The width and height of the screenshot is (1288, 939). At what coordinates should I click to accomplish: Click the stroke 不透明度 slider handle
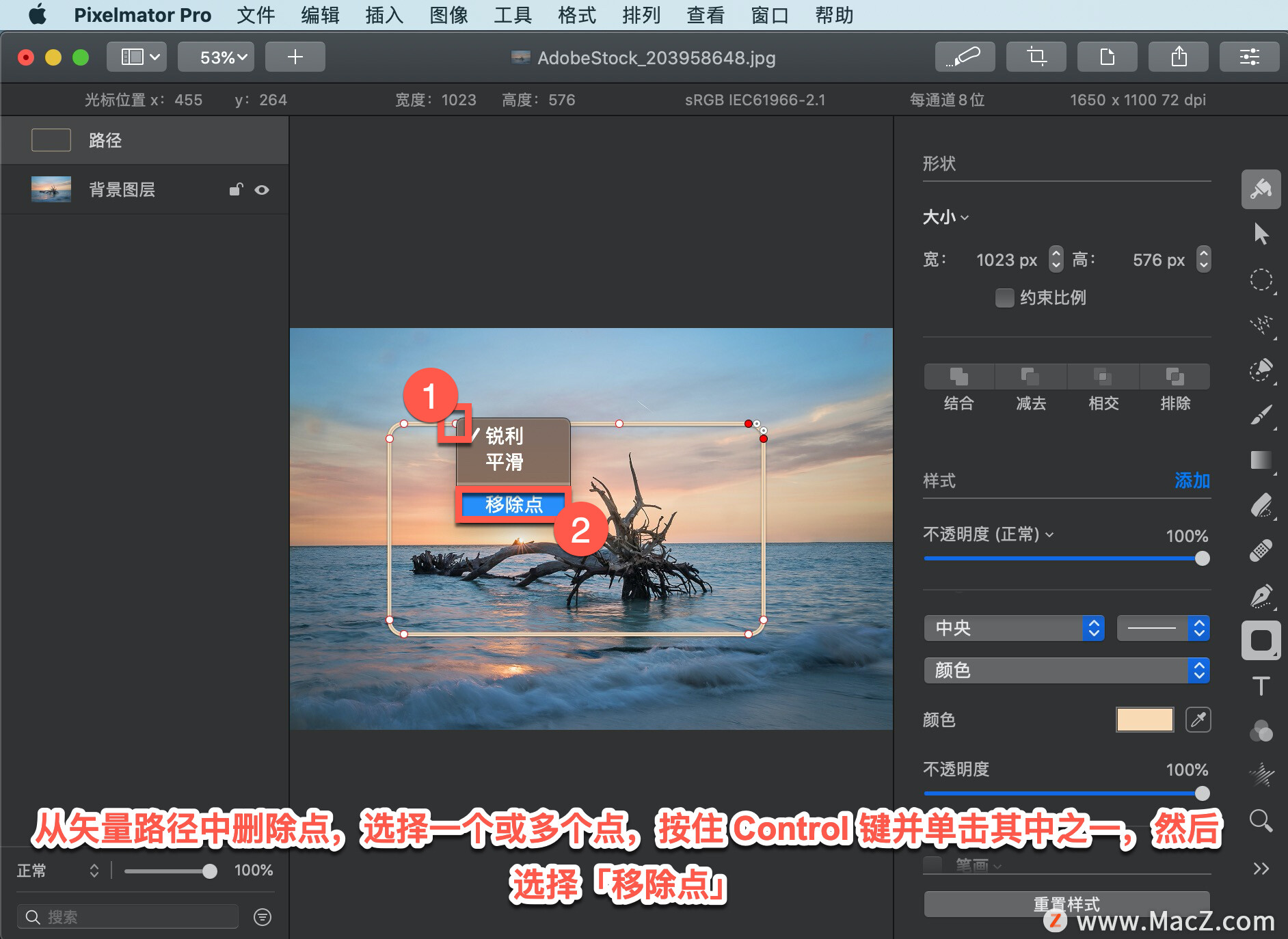1202,793
